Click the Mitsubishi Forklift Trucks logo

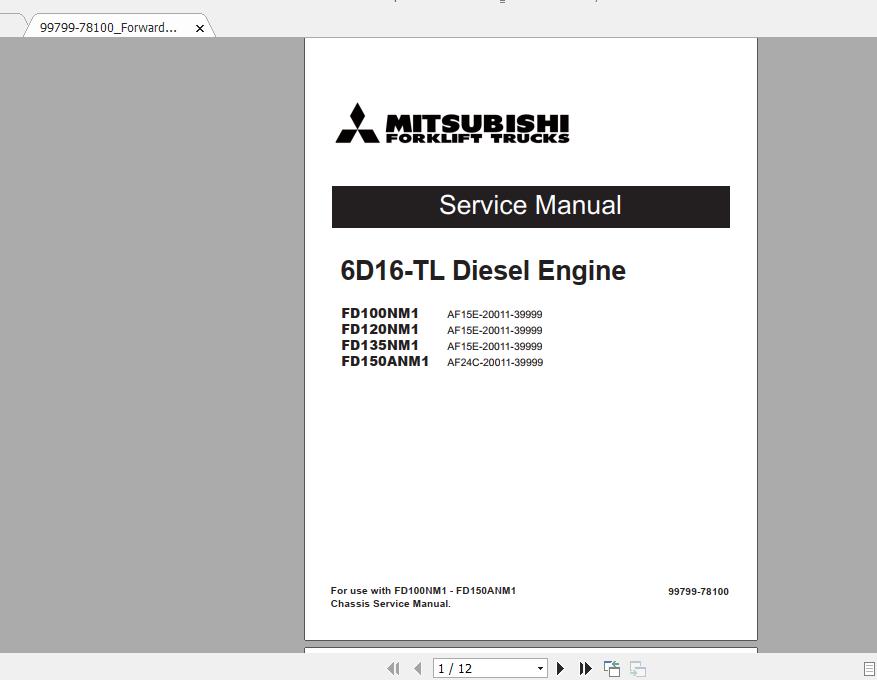[x=451, y=124]
